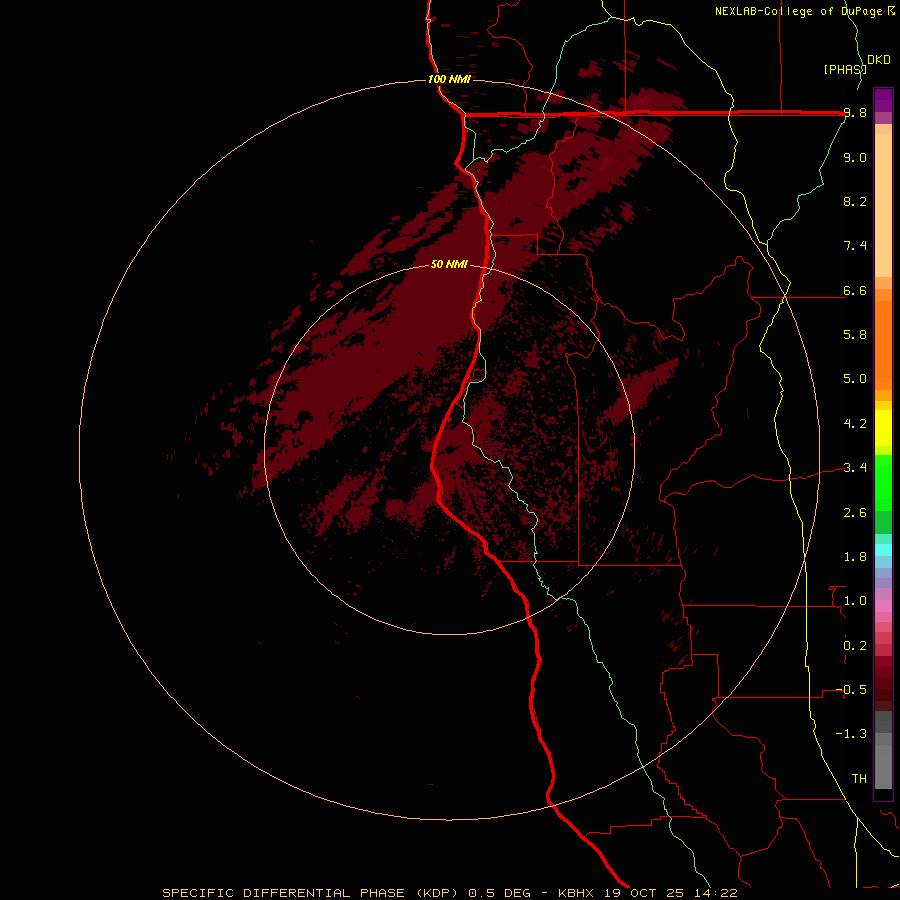900x900 pixels.
Task: Click the purple segment atop the color scale
Action: (883, 100)
